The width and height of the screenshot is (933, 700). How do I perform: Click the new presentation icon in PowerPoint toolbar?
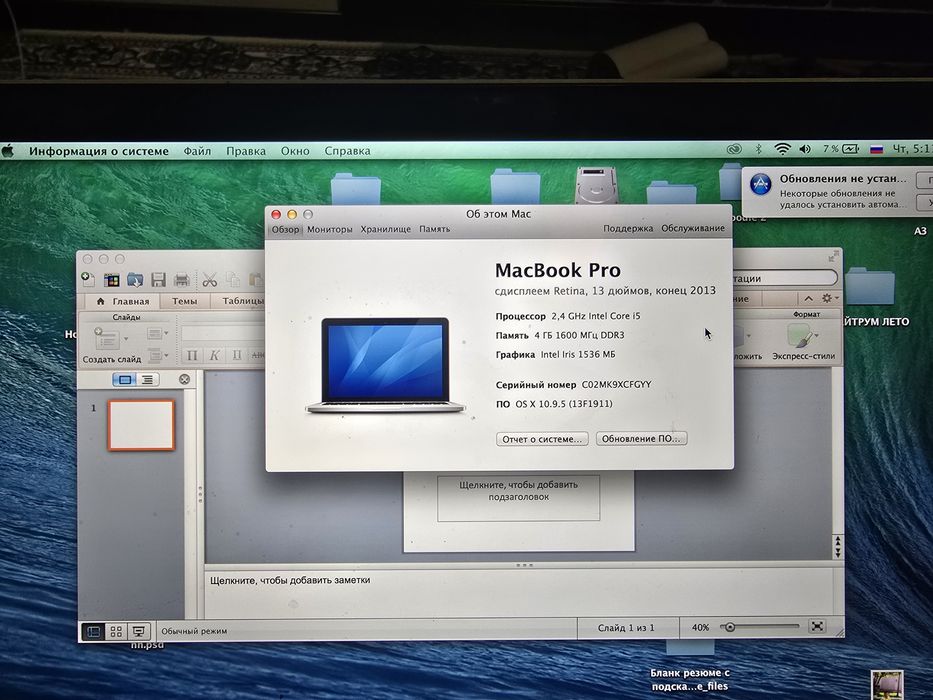pyautogui.click(x=89, y=279)
